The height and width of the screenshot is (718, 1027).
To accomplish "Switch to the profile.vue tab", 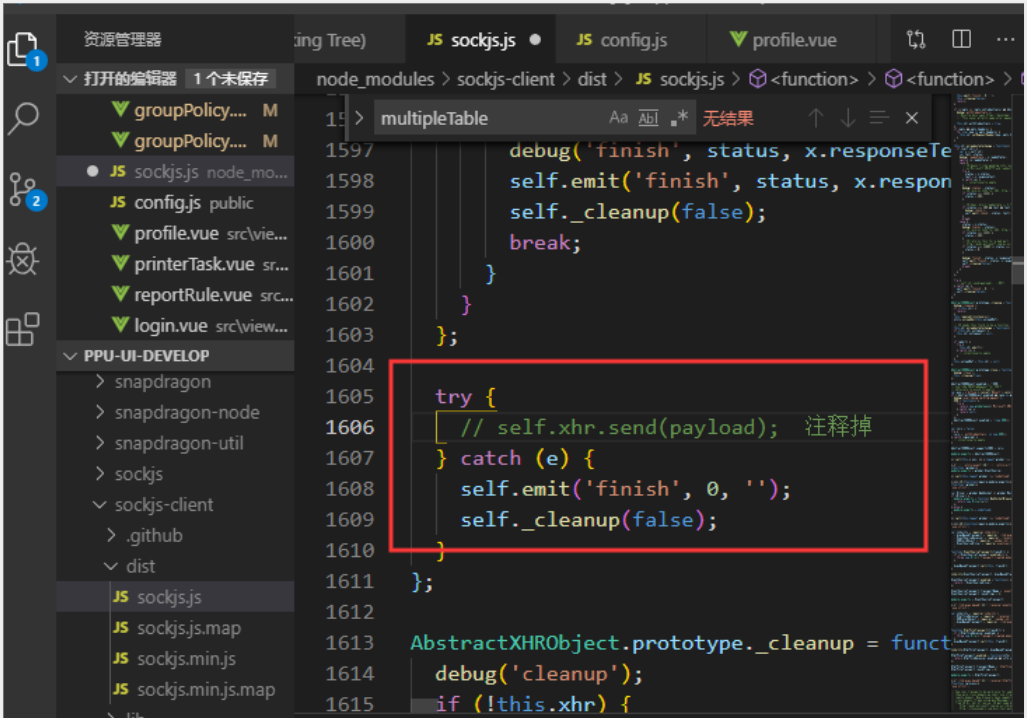I will 790,39.
